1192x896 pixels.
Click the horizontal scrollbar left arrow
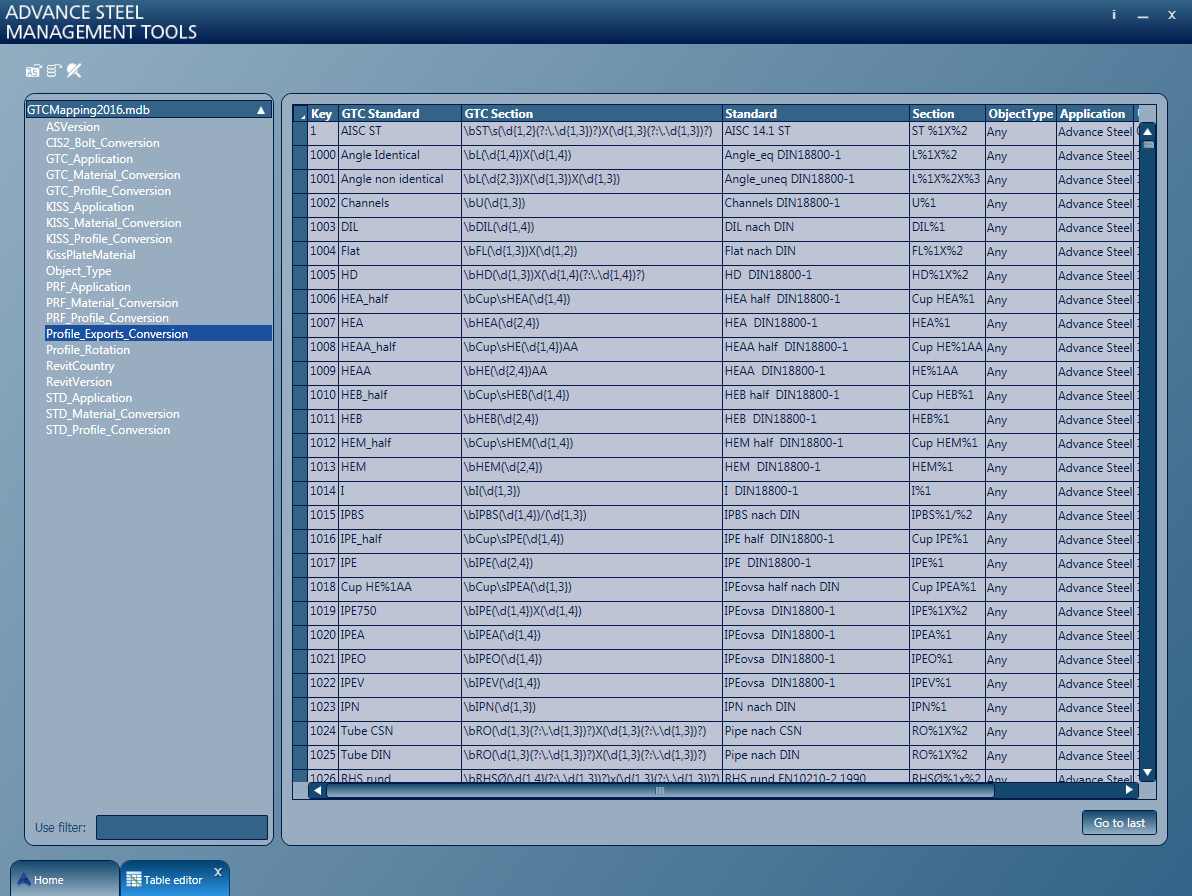click(318, 790)
